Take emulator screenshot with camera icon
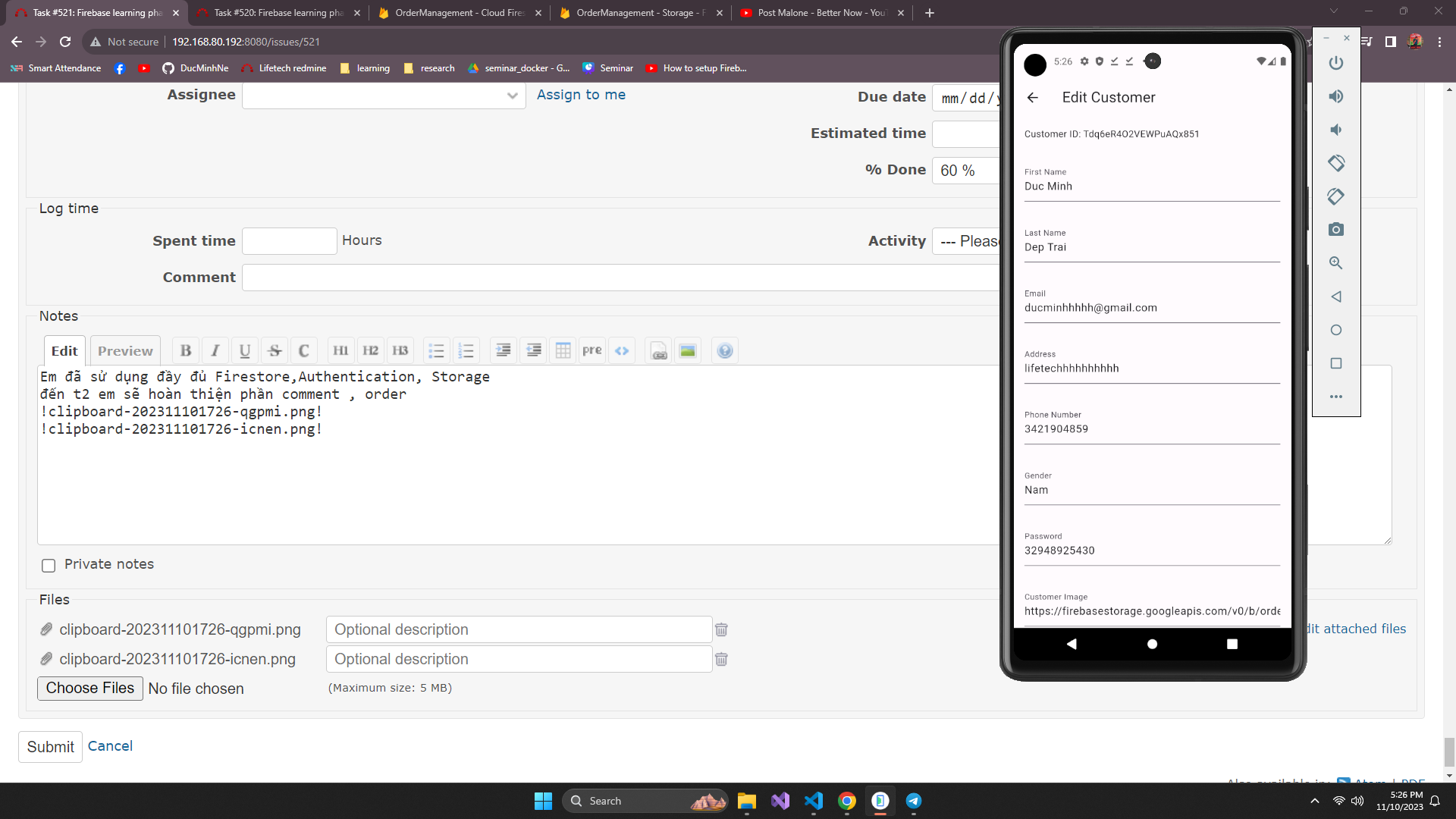 point(1336,230)
